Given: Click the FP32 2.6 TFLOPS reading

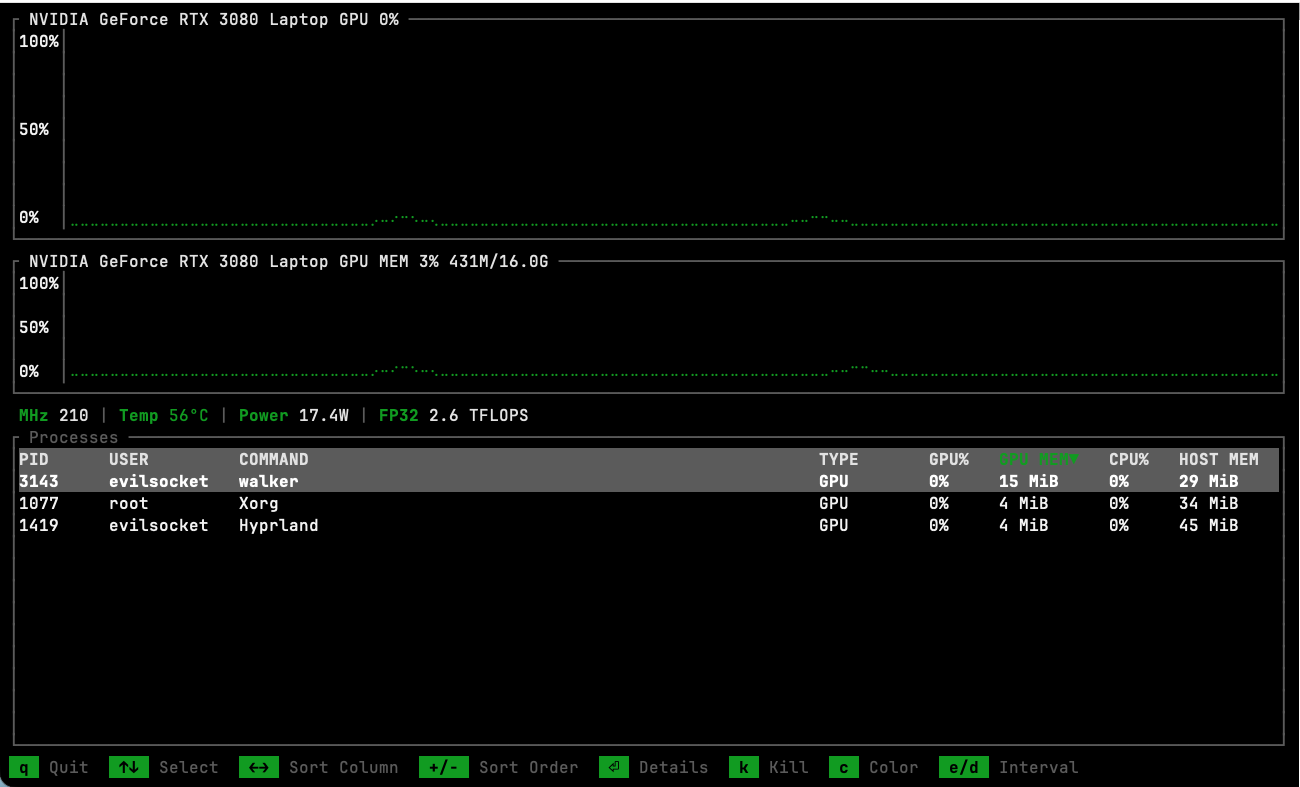Looking at the screenshot, I should click(454, 415).
